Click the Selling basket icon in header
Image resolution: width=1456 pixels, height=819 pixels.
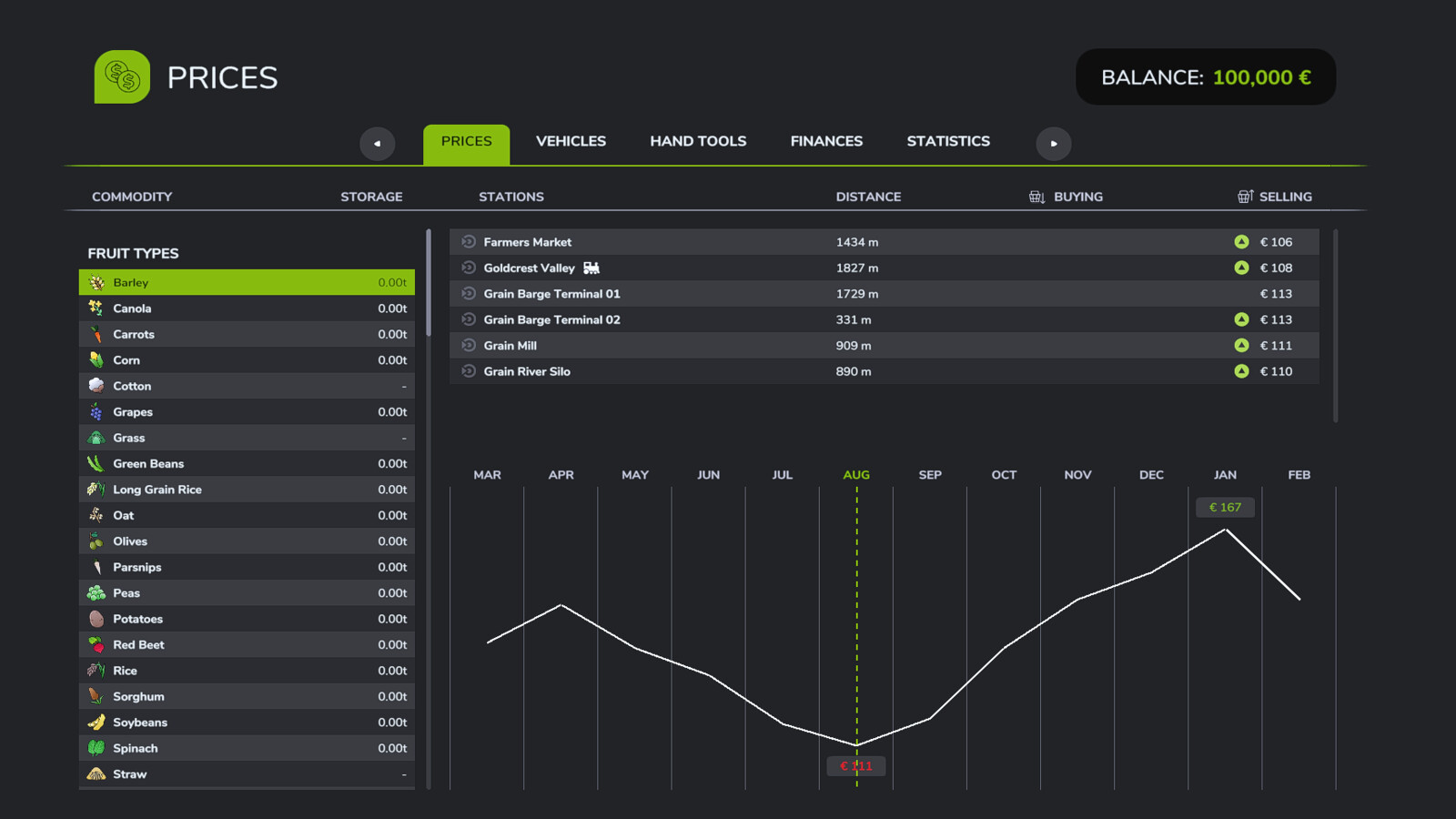point(1245,196)
